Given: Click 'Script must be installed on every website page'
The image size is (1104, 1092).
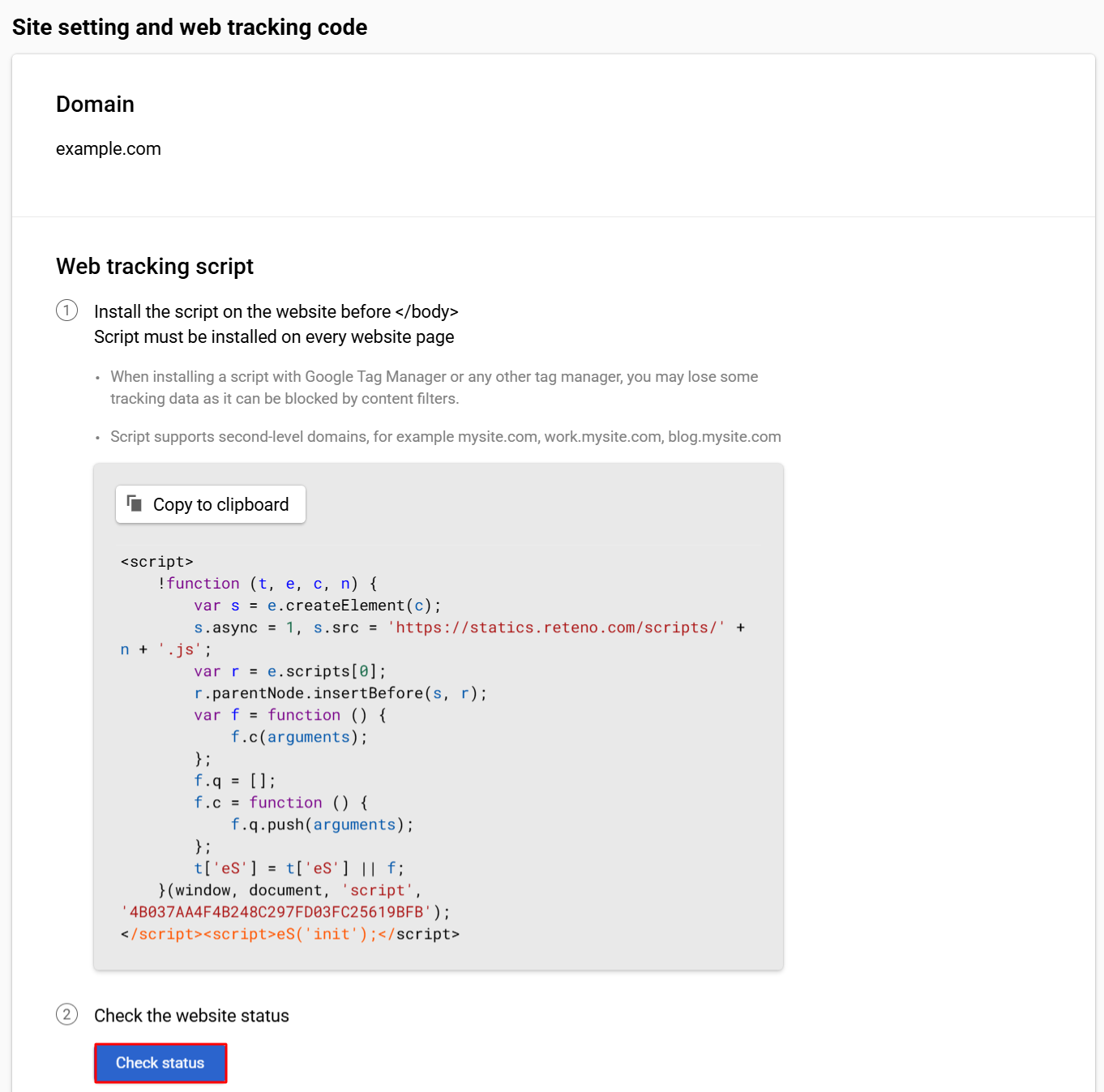Looking at the screenshot, I should pyautogui.click(x=274, y=337).
